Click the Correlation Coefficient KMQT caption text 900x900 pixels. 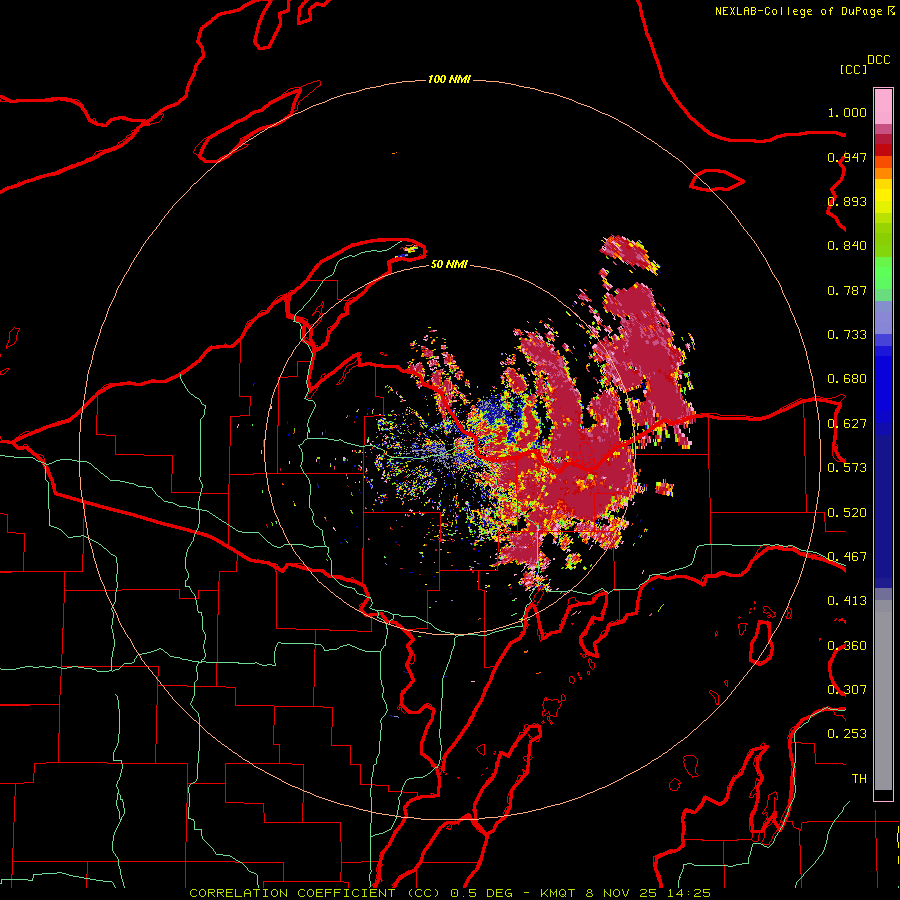(449, 893)
